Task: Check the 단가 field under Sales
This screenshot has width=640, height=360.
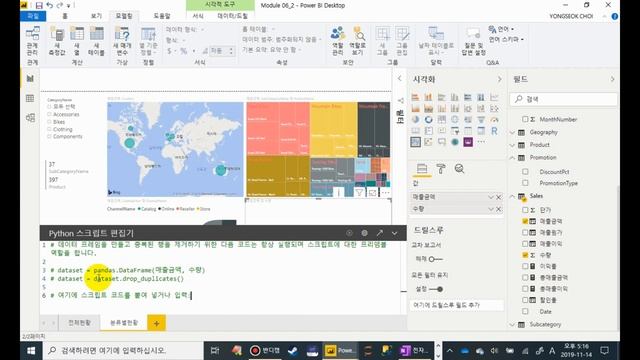Action: [525, 210]
